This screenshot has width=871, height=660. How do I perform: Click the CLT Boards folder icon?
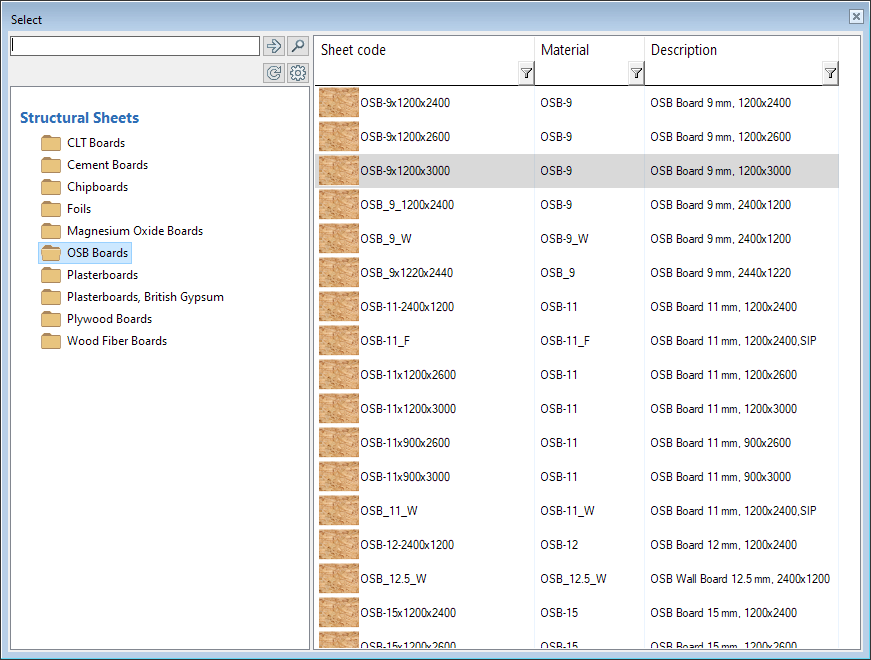pyautogui.click(x=51, y=143)
